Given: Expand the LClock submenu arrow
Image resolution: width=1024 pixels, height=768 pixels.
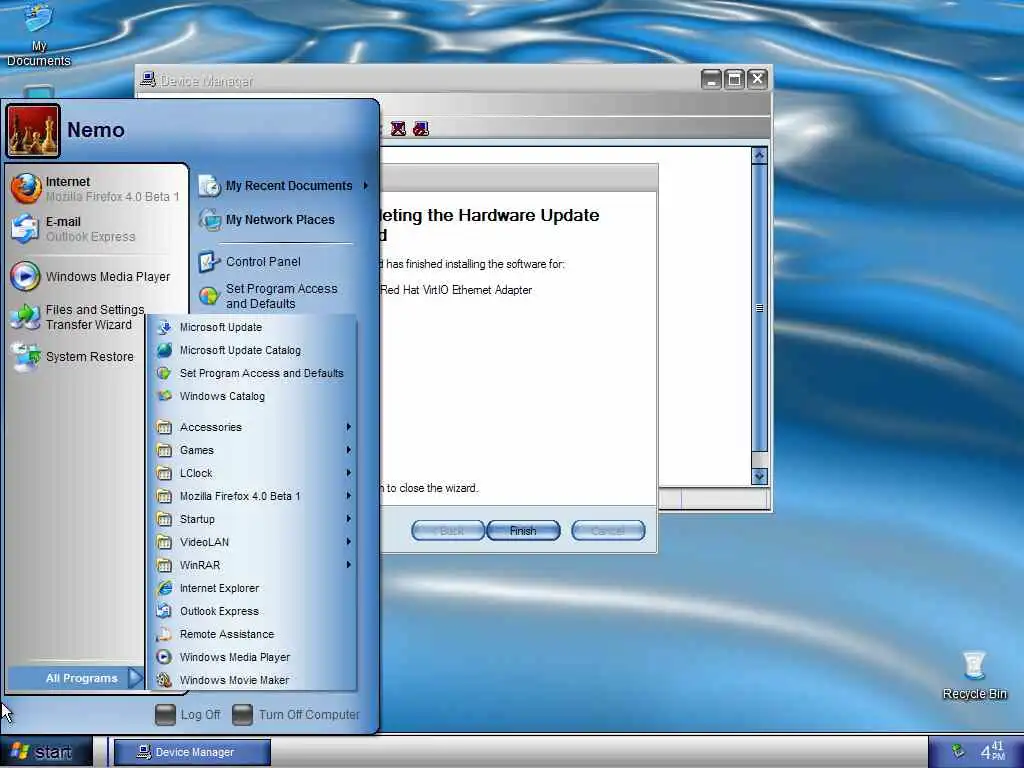Looking at the screenshot, I should (x=349, y=472).
